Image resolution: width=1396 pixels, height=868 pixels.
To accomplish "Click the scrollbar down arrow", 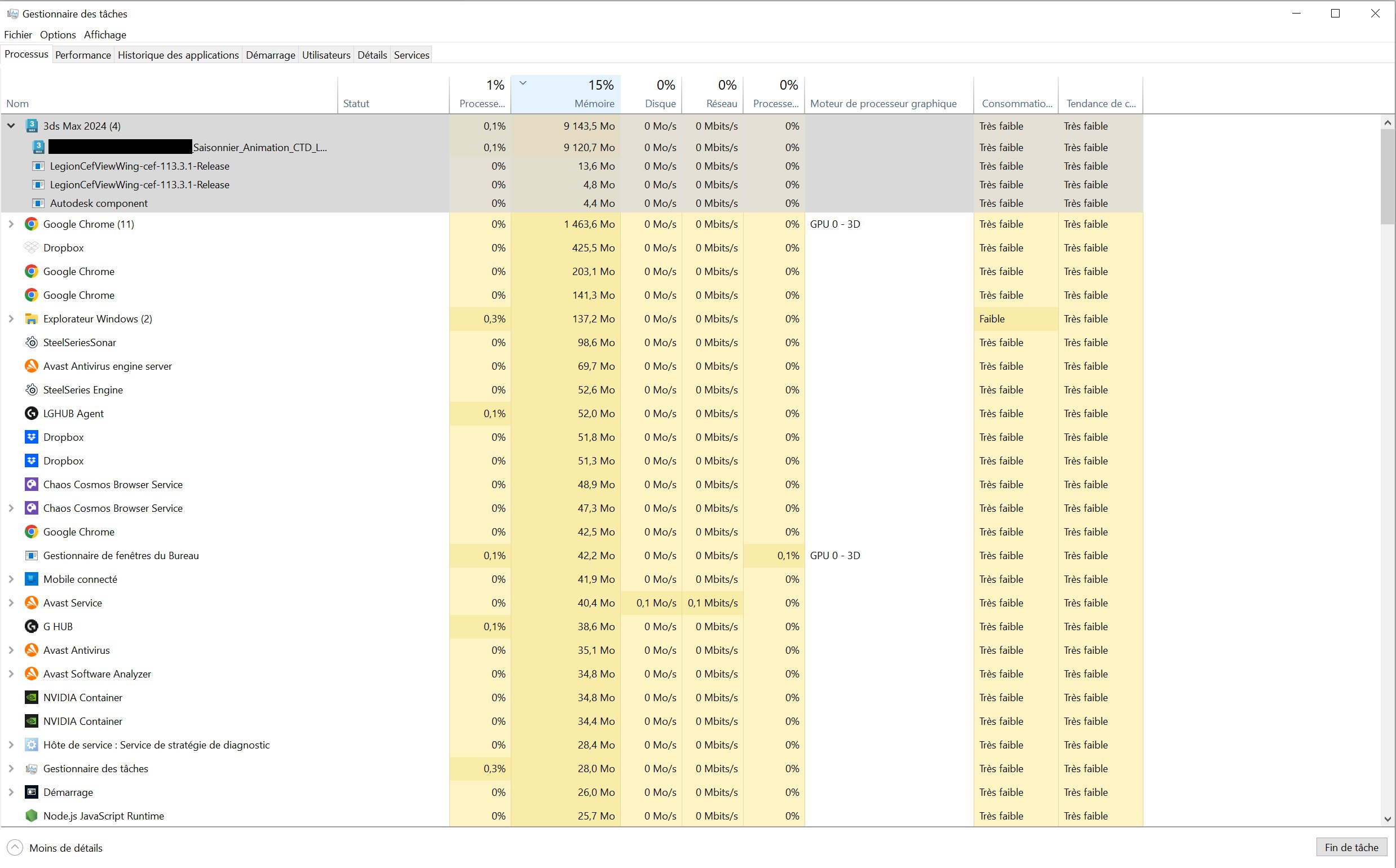I will [x=1388, y=819].
